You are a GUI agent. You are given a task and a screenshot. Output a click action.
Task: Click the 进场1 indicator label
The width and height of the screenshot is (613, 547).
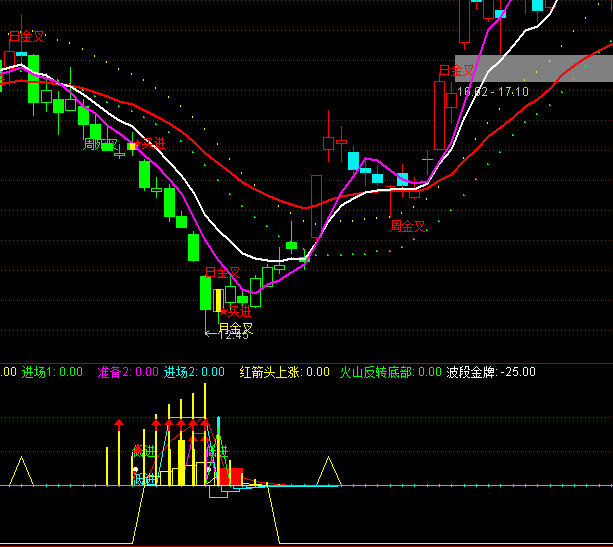38,372
